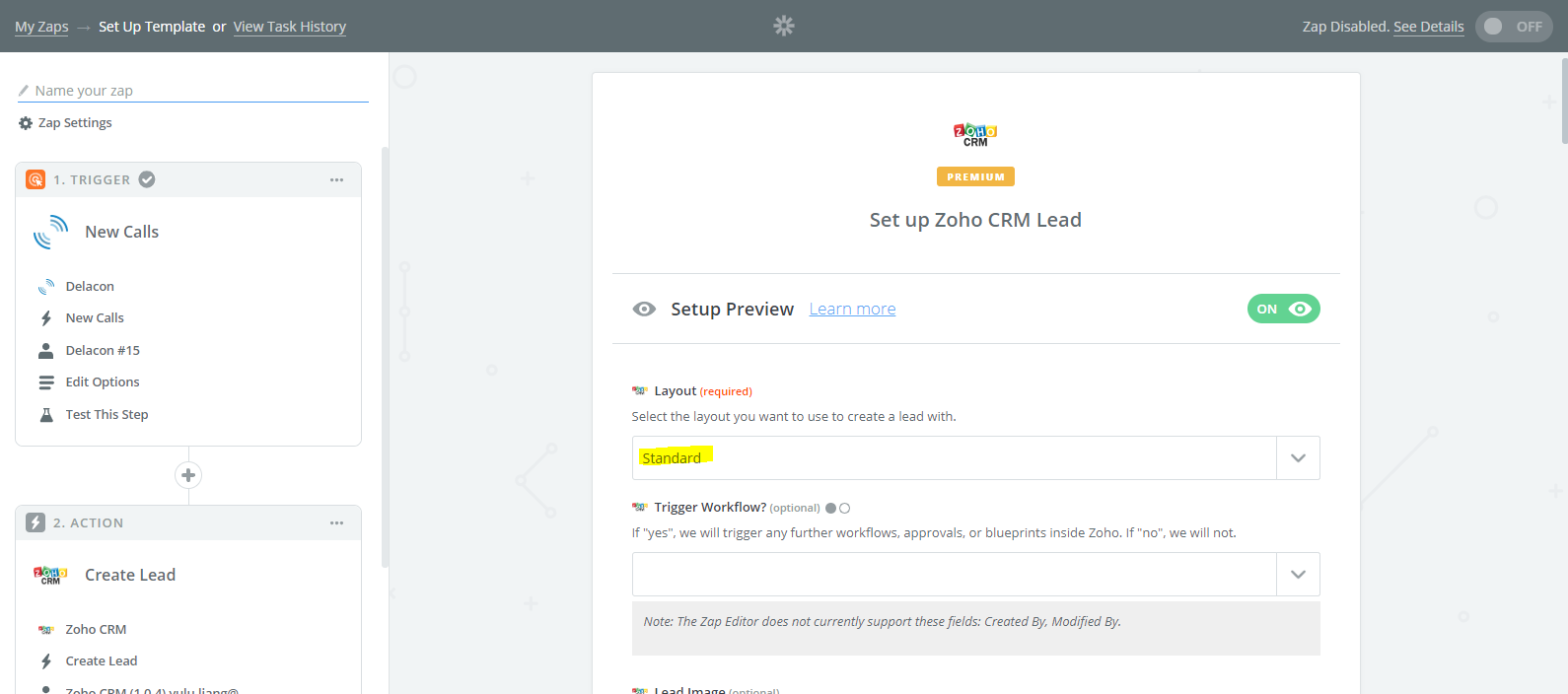Click the Zap Settings gear icon
This screenshot has height=694, width=1568.
[26, 123]
